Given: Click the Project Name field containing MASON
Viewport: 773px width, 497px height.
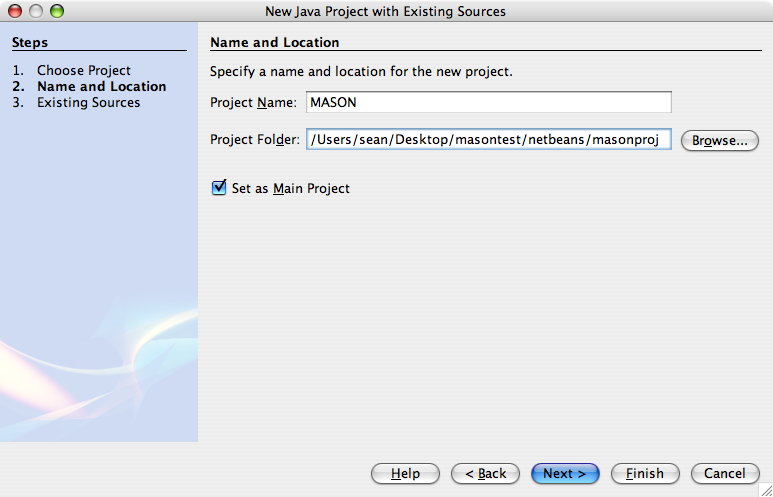Looking at the screenshot, I should coord(488,102).
